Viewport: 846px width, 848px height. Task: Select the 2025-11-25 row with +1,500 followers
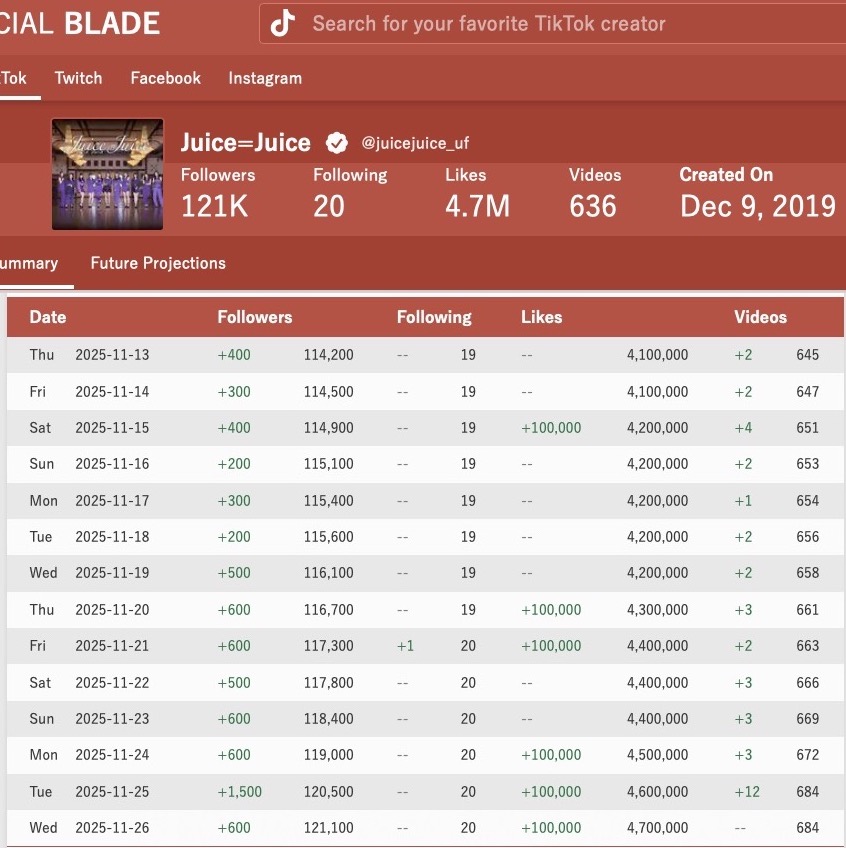coord(240,791)
